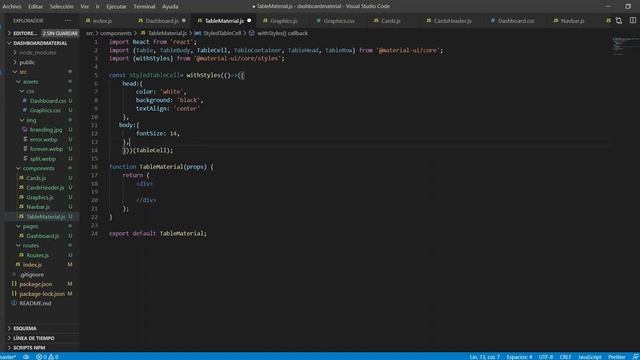Image resolution: width=640 pixels, height=360 pixels.
Task: Open Cards.js in the explorer tree
Action: pyautogui.click(x=36, y=178)
